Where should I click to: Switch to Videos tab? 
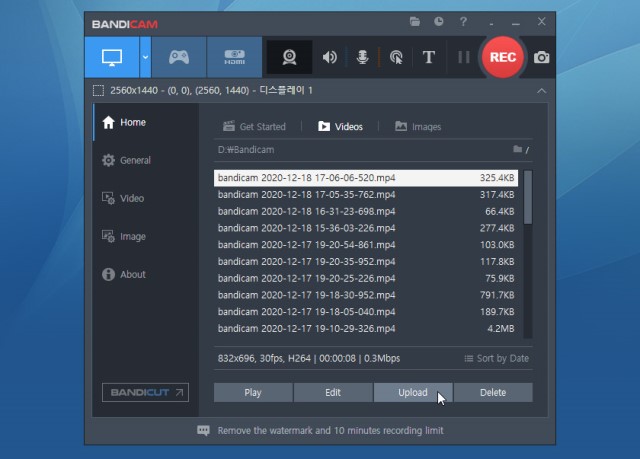[x=340, y=126]
